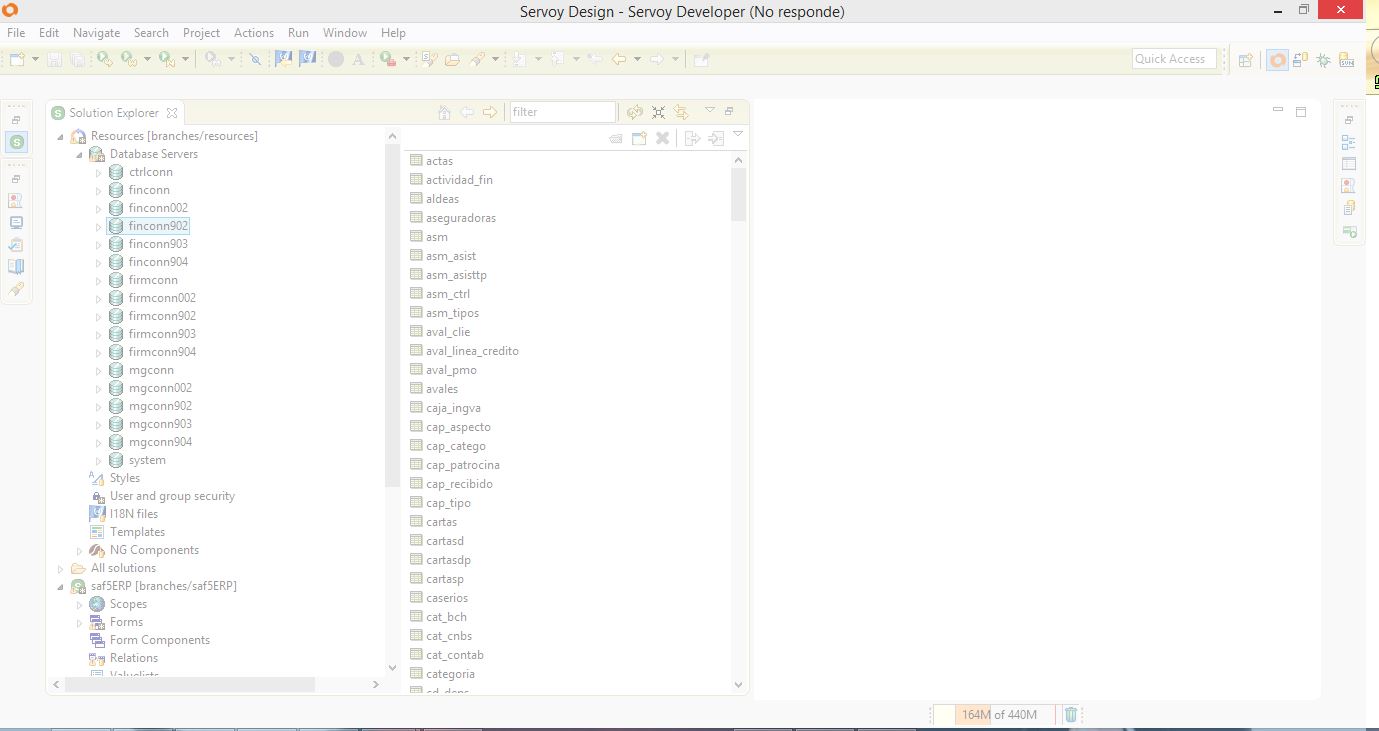Click the table list vertical scrollbar thumb
Screen dimensions: 1379x731
[739, 194]
